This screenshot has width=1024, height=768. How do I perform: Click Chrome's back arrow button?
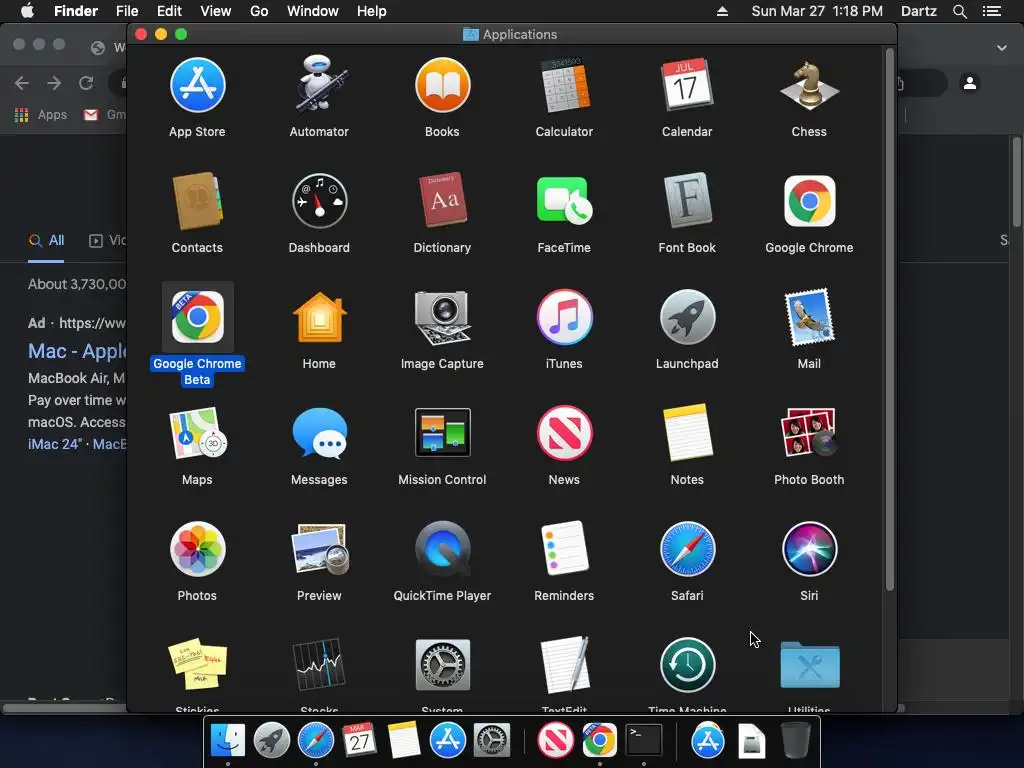[22, 83]
